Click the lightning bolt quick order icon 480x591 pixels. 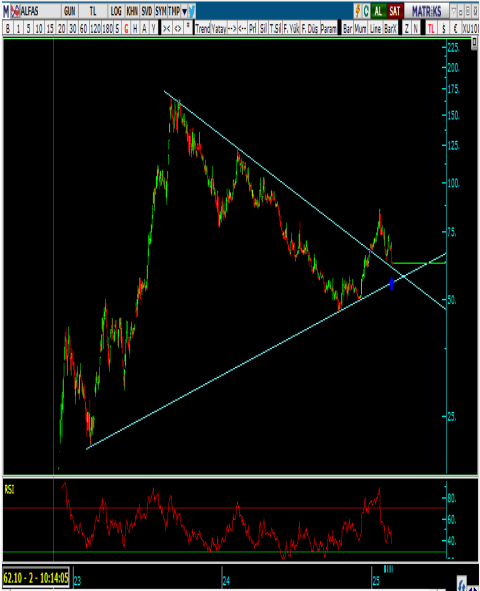coord(358,11)
